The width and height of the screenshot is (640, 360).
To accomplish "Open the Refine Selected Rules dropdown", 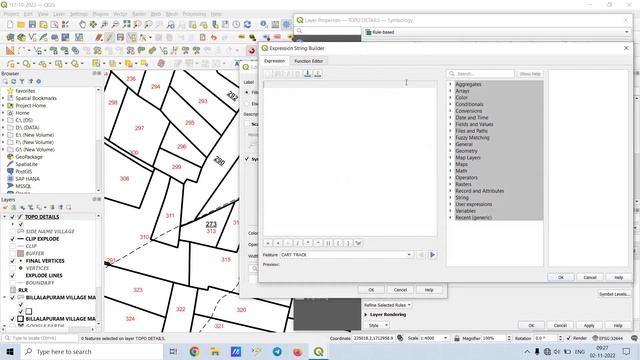I will tap(387, 305).
